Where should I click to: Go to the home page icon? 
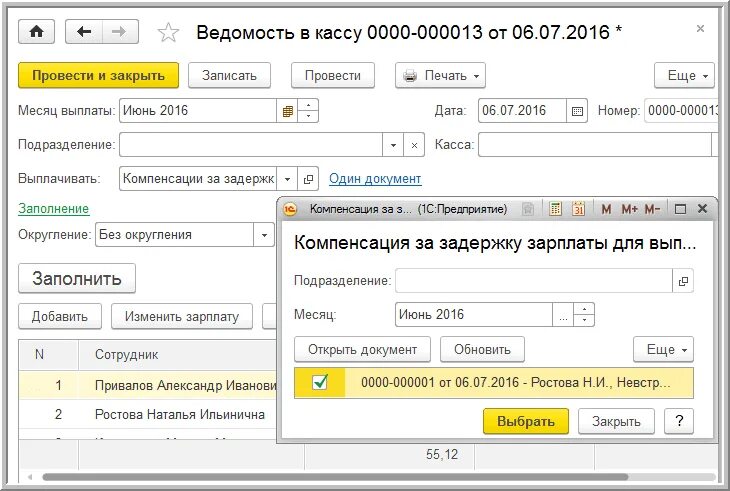[36, 32]
